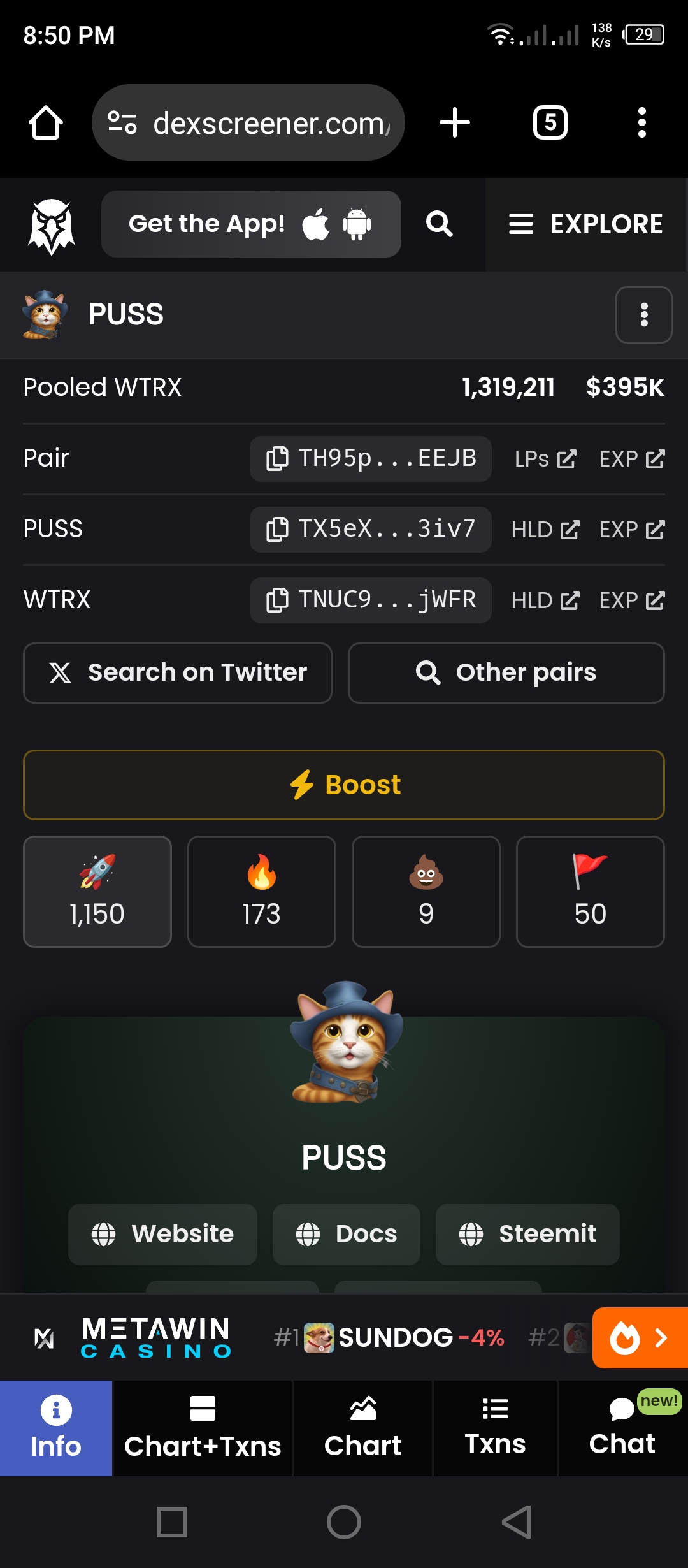Switch to the Chart+Txns tab
This screenshot has height=1568, width=688.
(x=203, y=1428)
